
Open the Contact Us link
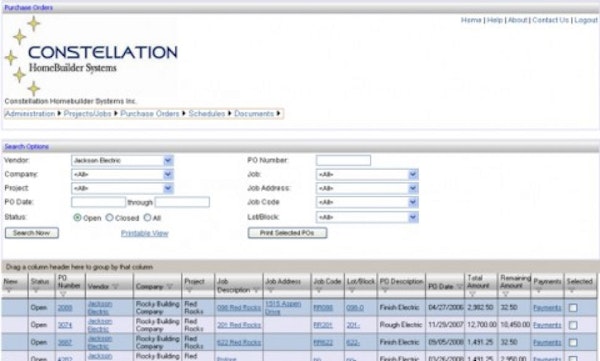tap(551, 20)
